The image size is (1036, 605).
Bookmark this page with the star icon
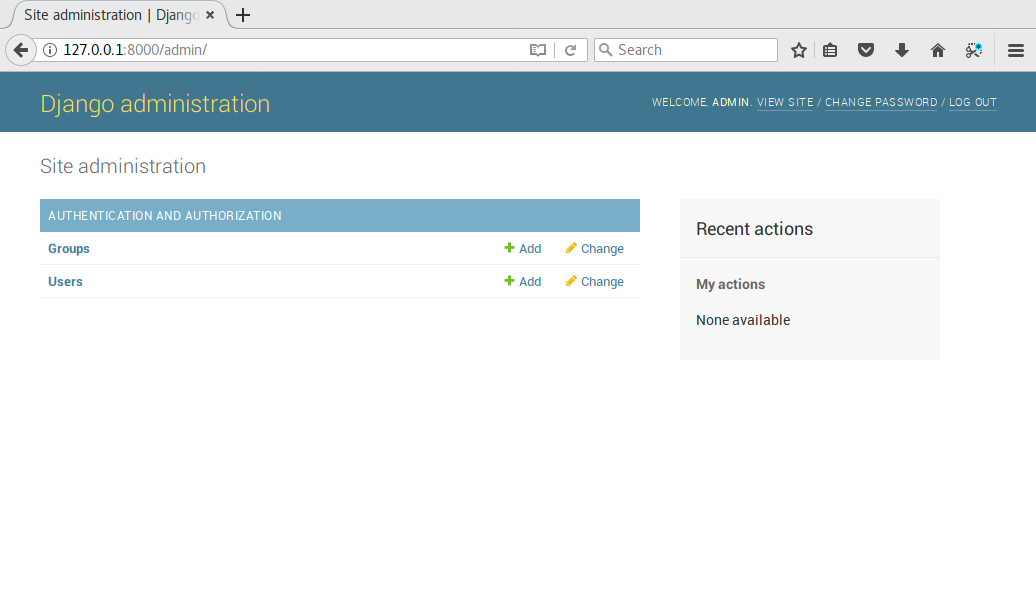coord(798,50)
